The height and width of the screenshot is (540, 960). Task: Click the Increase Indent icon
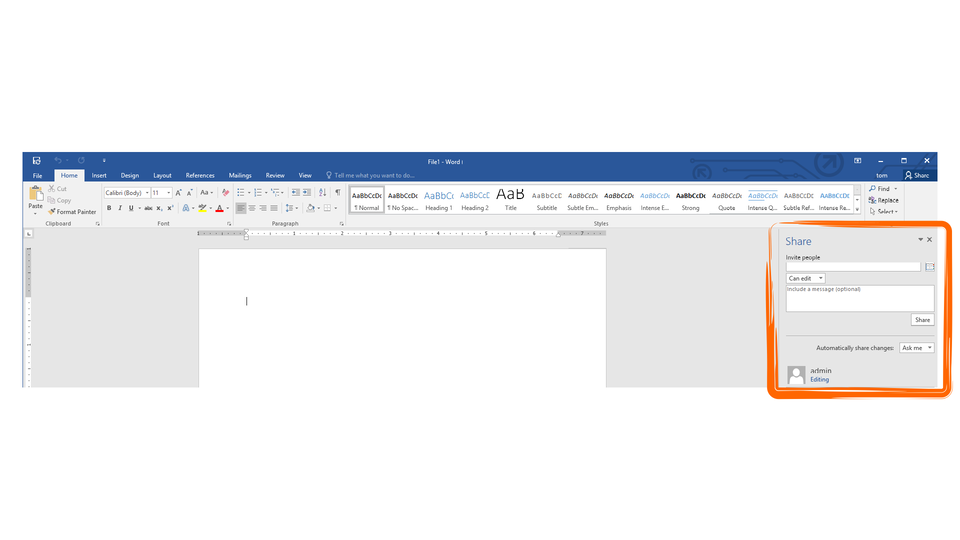307,192
